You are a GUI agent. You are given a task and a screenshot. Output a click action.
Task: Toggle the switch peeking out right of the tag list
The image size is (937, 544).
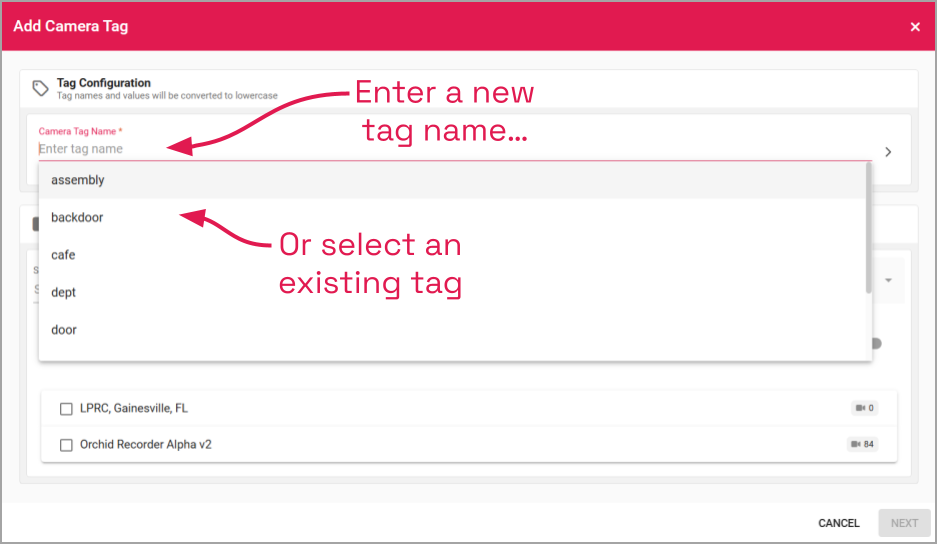[x=877, y=343]
